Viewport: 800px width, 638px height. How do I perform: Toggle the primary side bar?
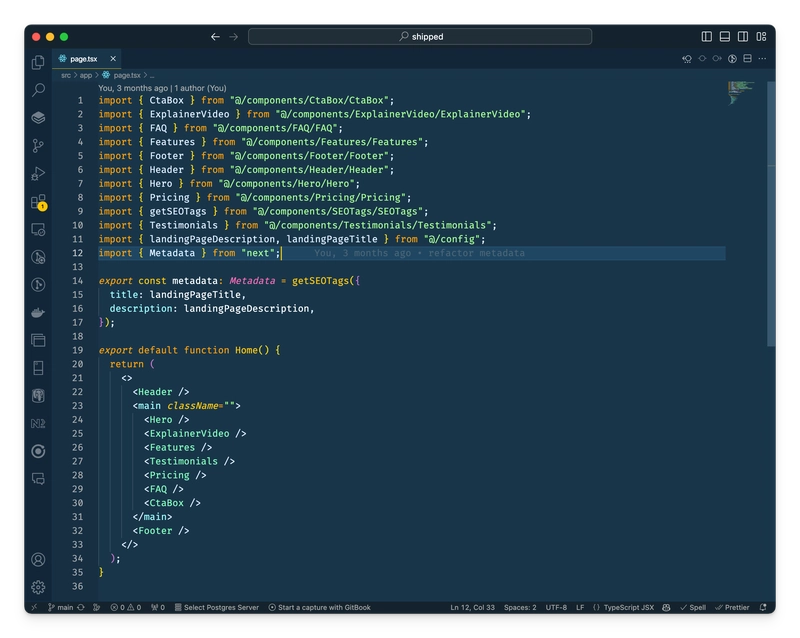[707, 36]
